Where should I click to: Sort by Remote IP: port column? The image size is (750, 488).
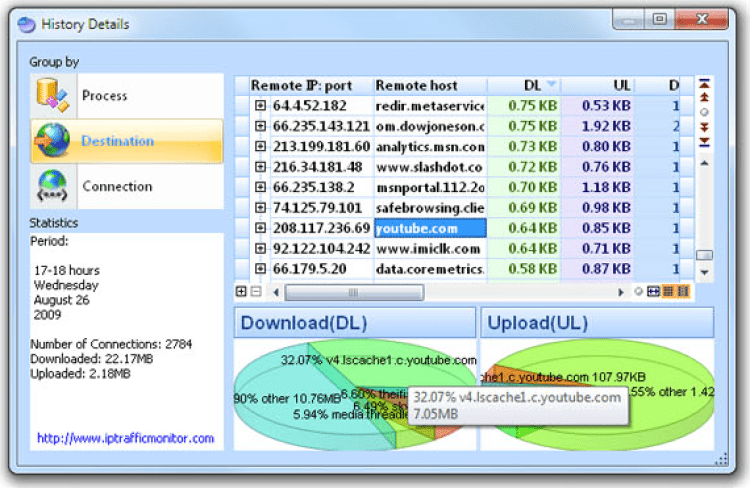click(x=310, y=86)
